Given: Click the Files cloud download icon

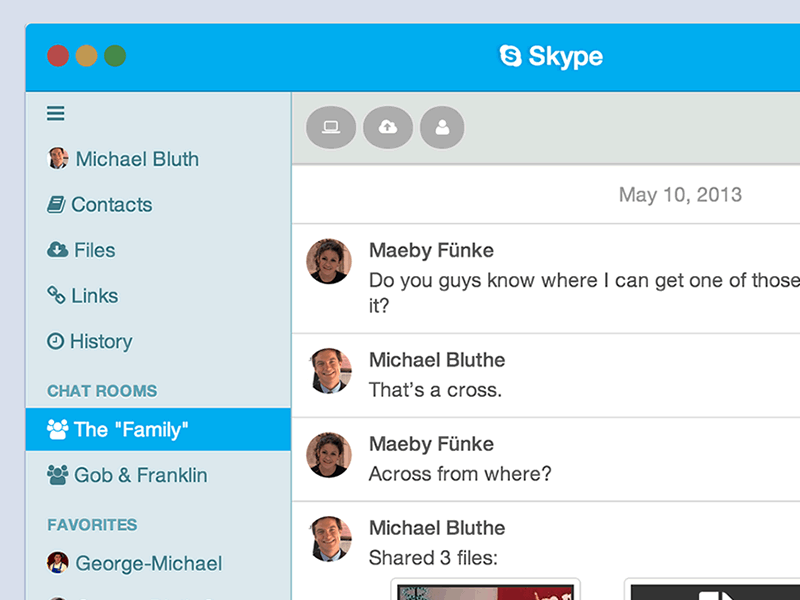Looking at the screenshot, I should 58,250.
